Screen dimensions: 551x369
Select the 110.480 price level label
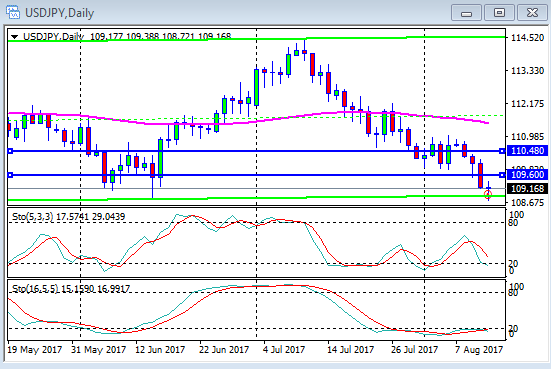pos(527,151)
